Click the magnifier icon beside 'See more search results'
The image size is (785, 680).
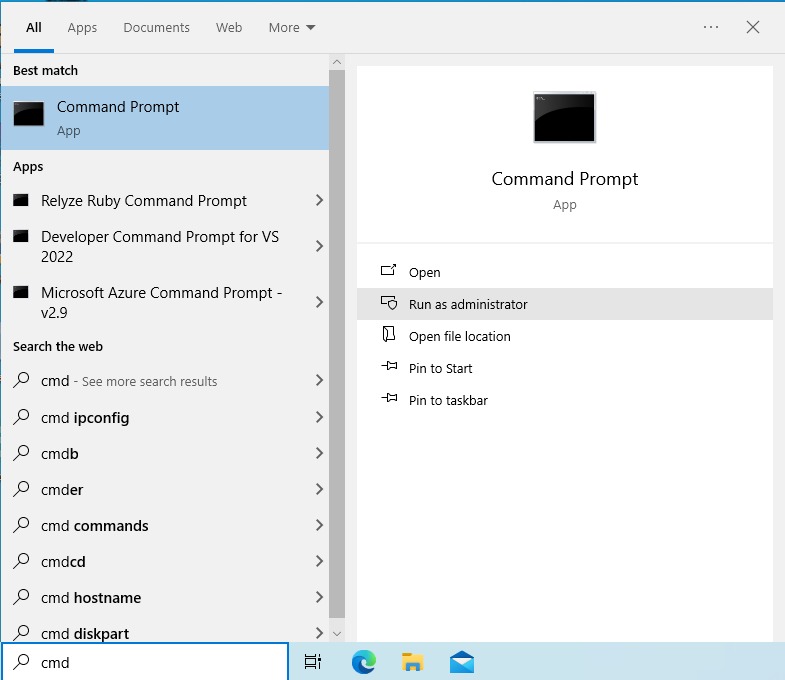point(21,380)
